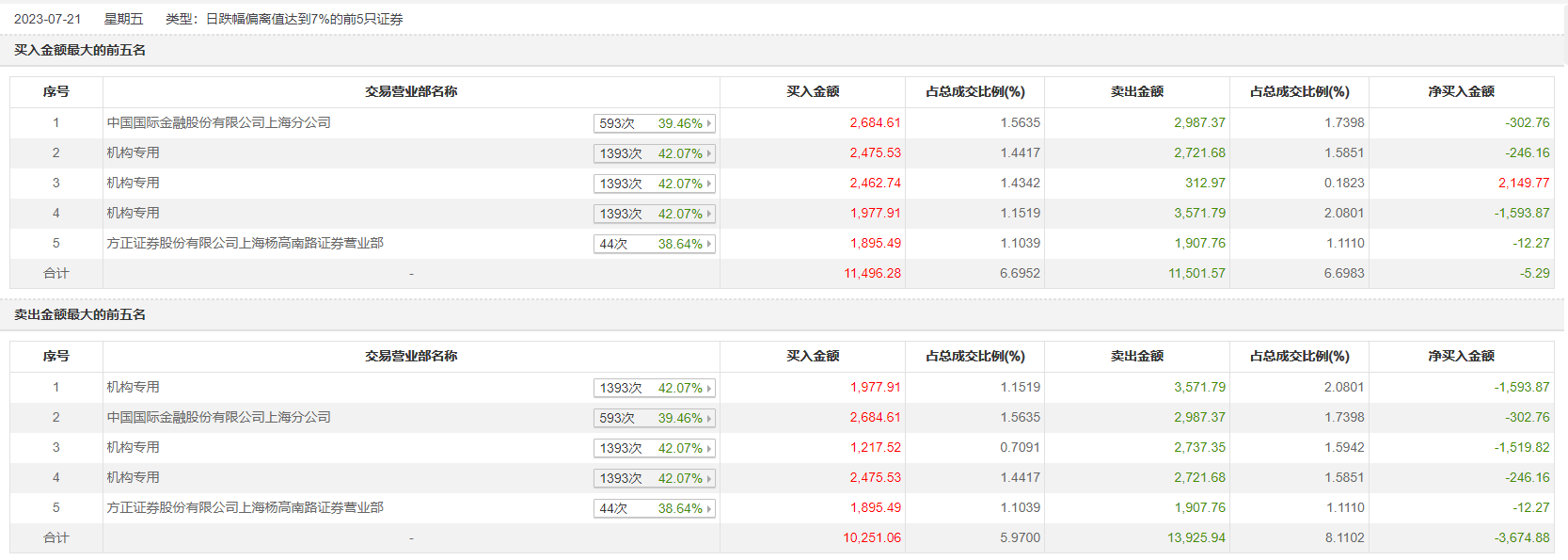This screenshot has width=1568, height=560.
Task: Expand 593次 stats arrow in top buy table
Action: point(709,123)
